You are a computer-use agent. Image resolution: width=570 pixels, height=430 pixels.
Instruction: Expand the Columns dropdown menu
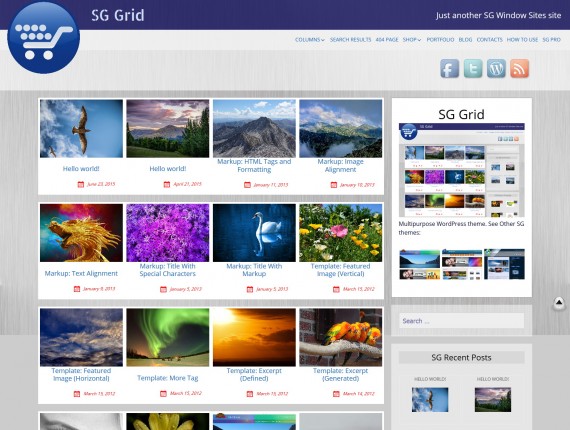(310, 40)
